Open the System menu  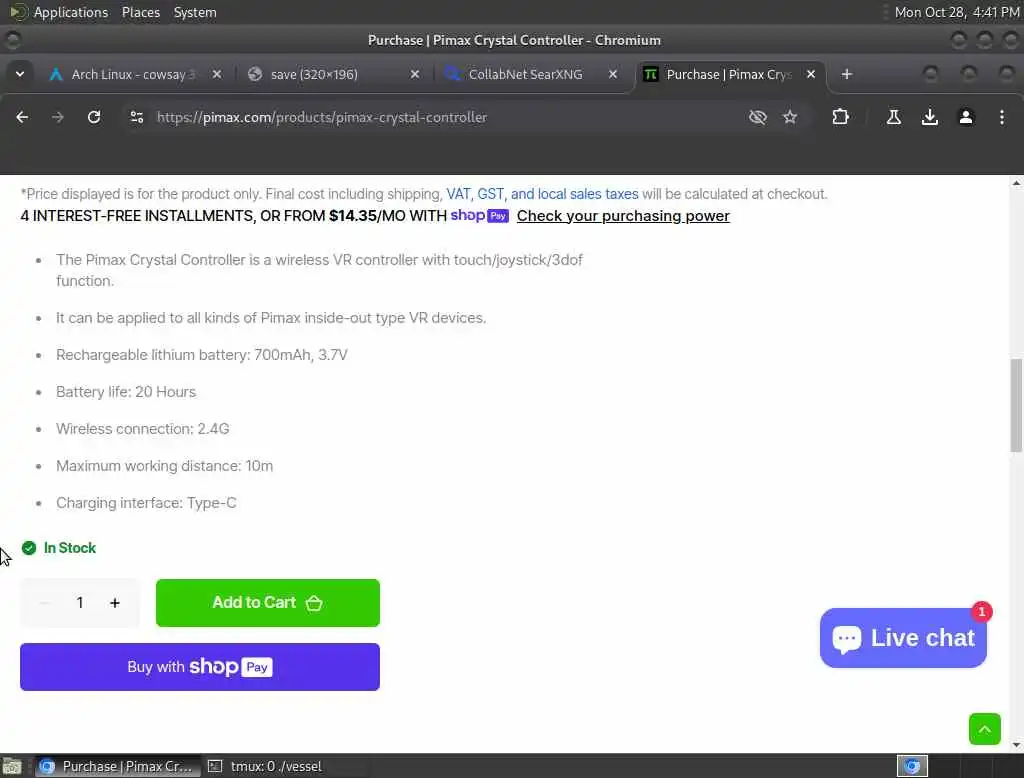[195, 12]
